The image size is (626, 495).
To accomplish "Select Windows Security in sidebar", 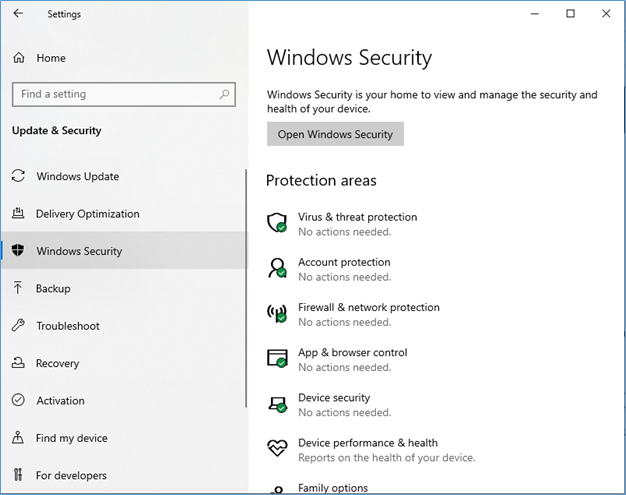I will pos(124,250).
